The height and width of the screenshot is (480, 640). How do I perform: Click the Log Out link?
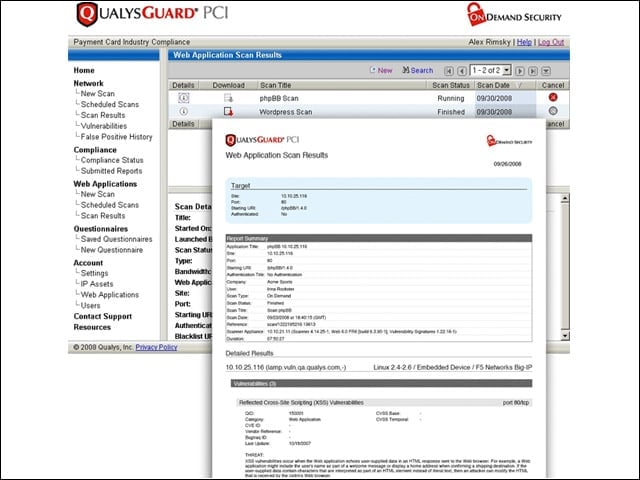coord(551,42)
